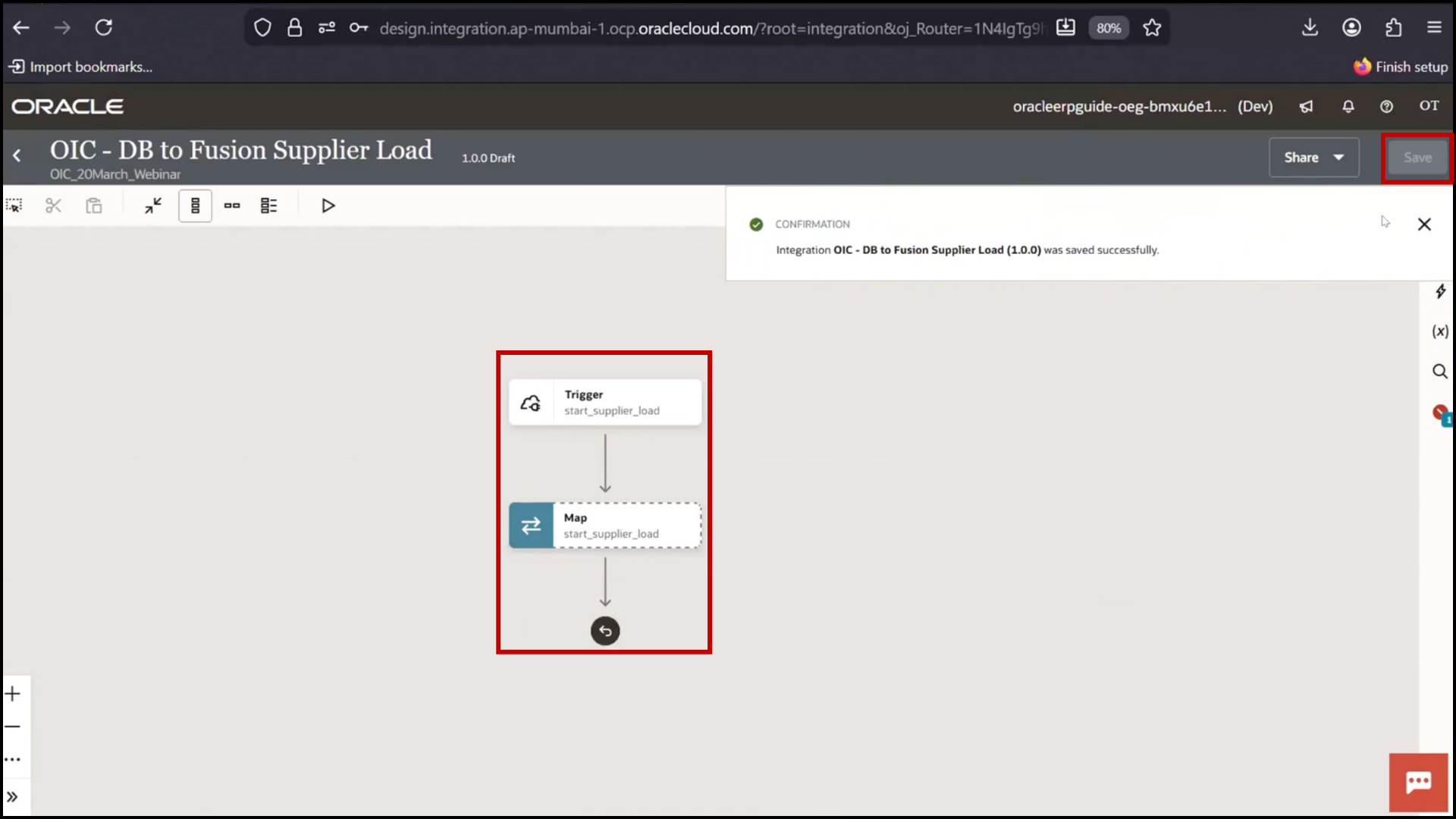This screenshot has height=819, width=1456.
Task: Select the Trigger start_supplier_load node
Action: (605, 403)
